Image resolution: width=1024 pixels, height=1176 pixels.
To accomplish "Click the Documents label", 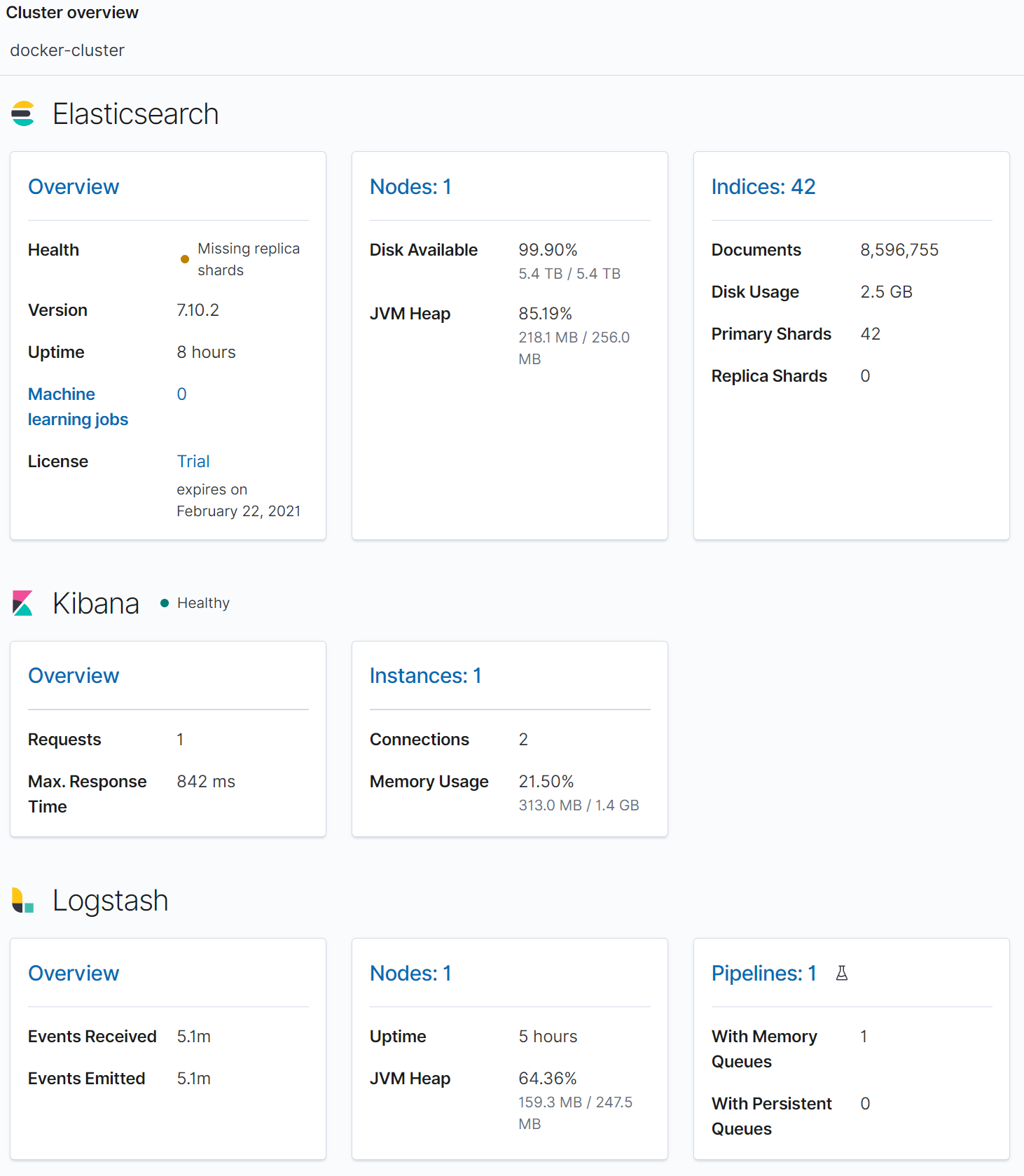I will (x=756, y=249).
